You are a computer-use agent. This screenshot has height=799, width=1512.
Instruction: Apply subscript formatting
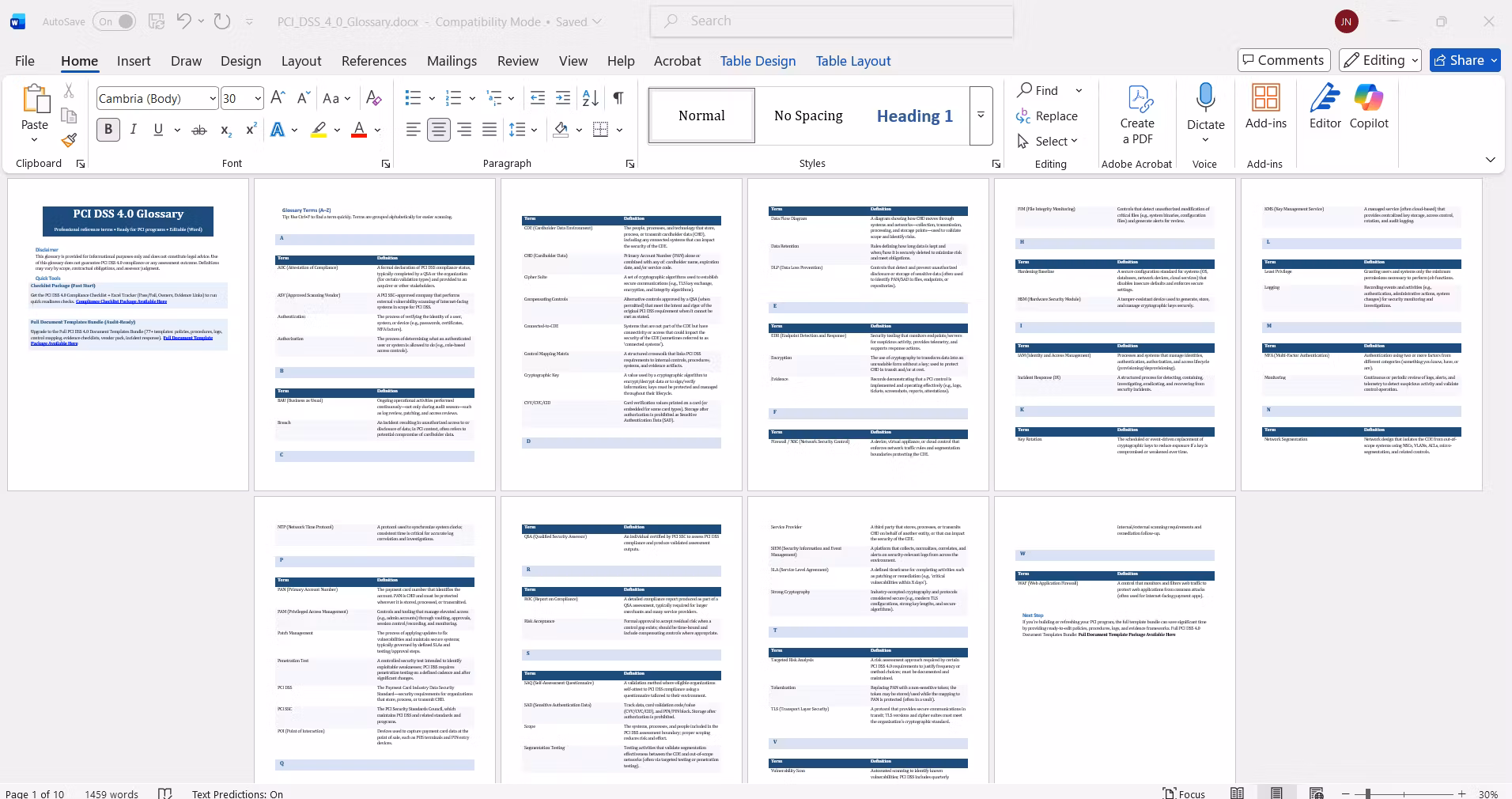226,130
